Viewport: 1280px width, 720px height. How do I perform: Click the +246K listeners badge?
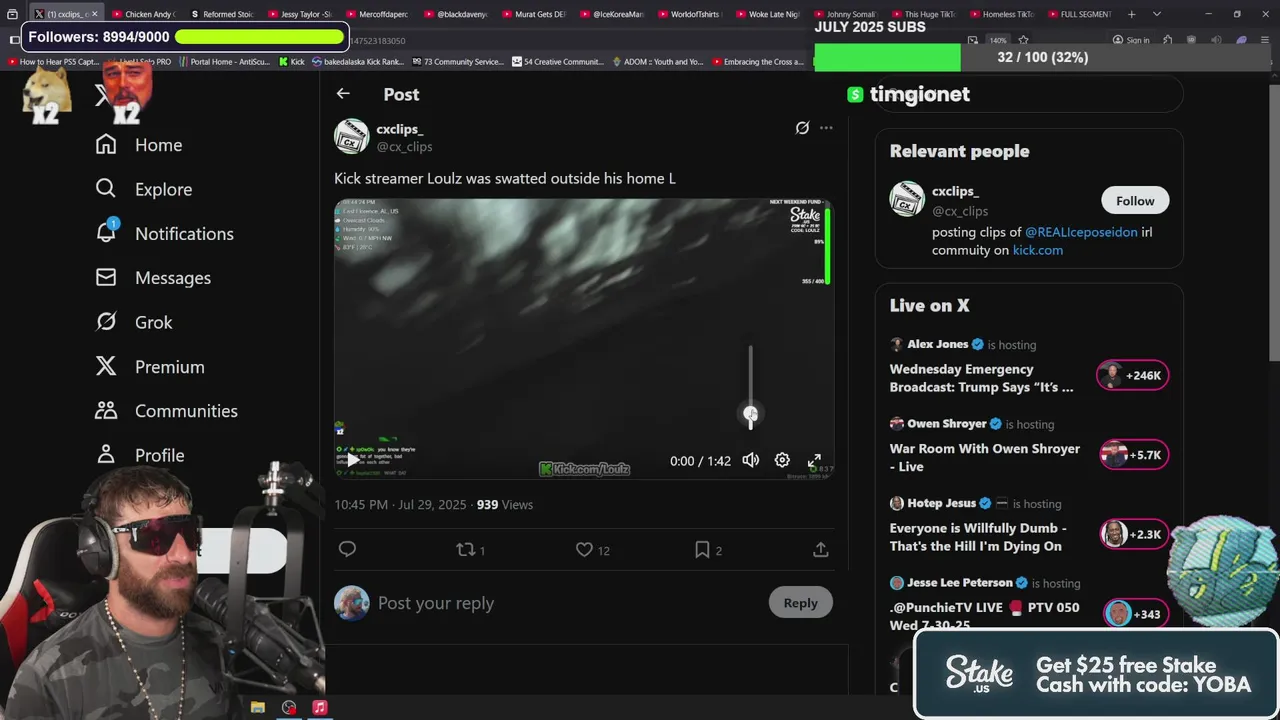coord(1132,375)
